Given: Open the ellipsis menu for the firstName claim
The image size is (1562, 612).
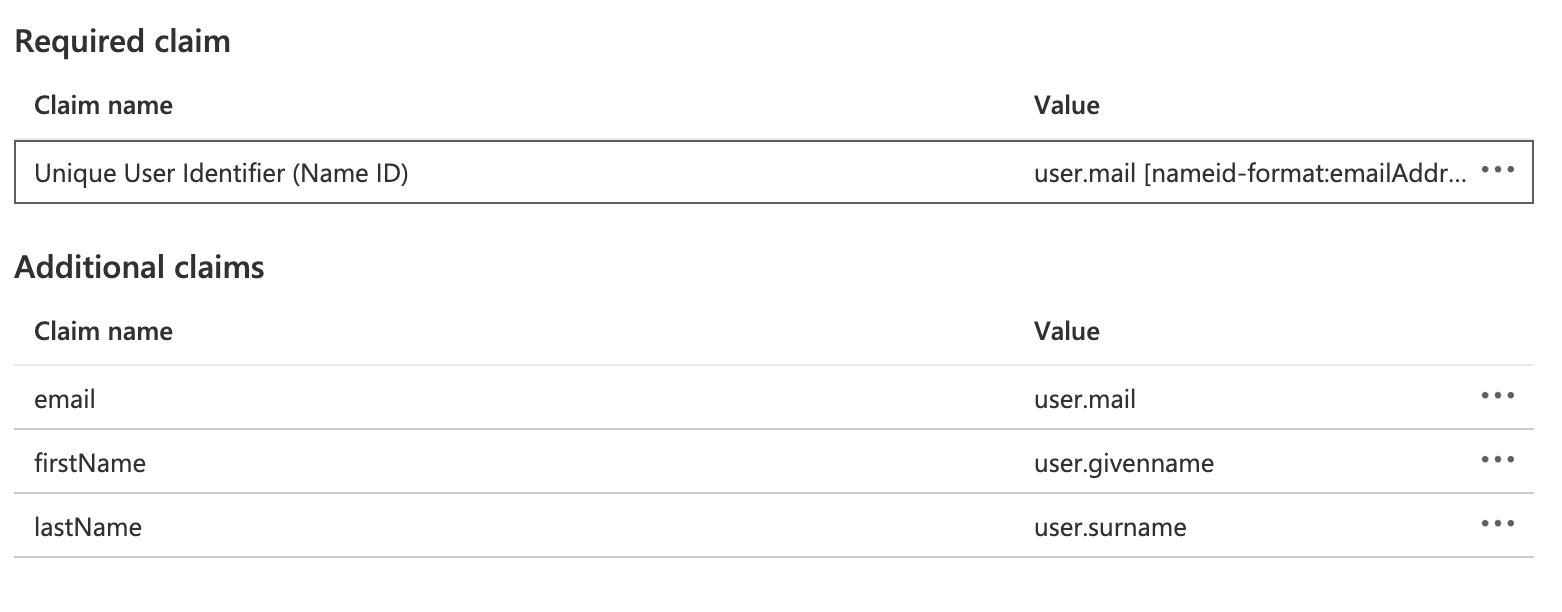Looking at the screenshot, I should (x=1498, y=461).
